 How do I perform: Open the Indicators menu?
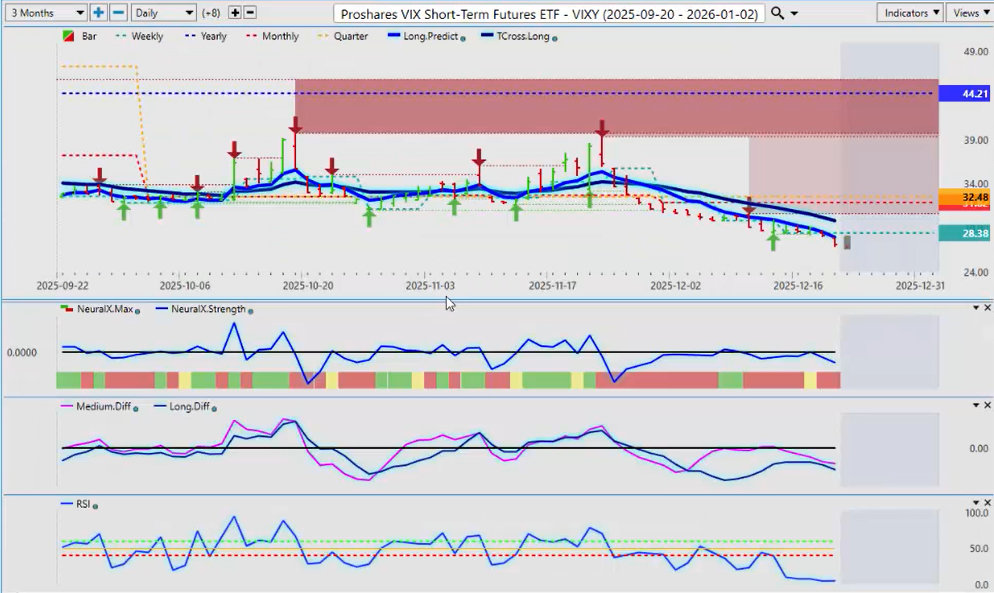(909, 13)
